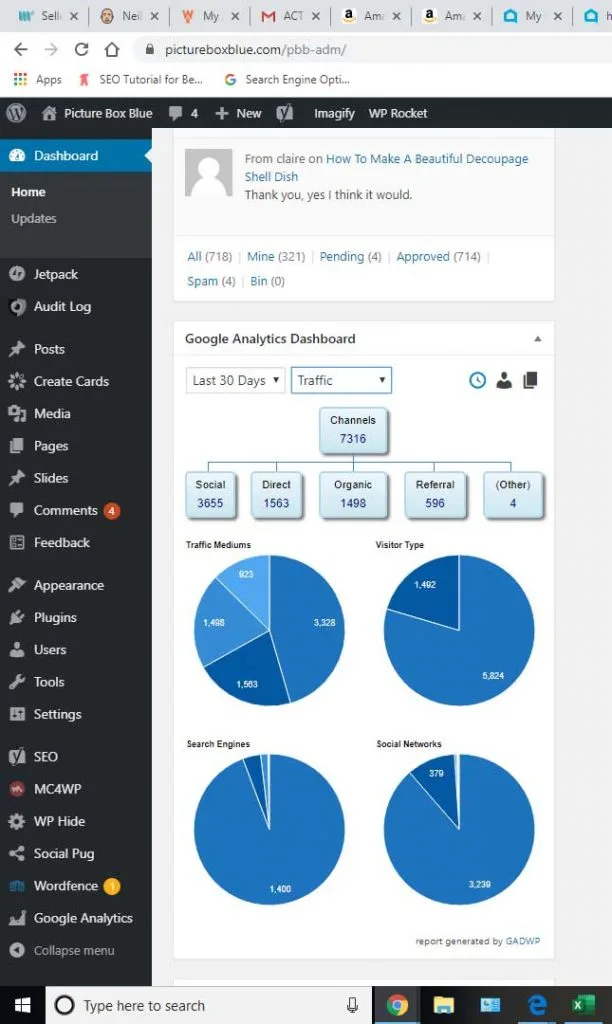Collapse the WordPress sidebar menu
This screenshot has height=1024, width=612.
[x=73, y=950]
